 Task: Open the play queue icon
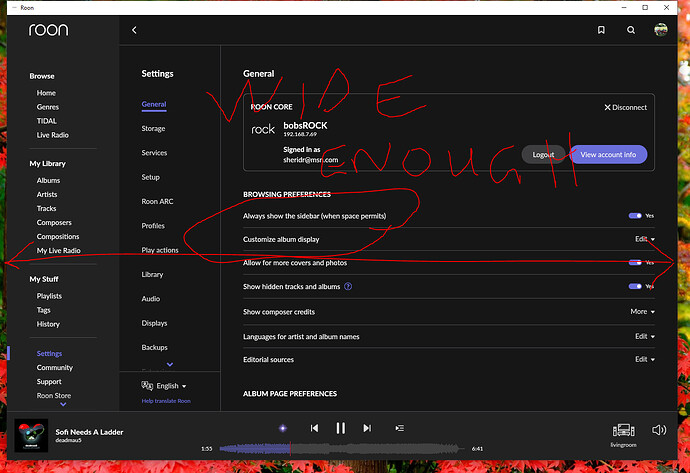click(x=400, y=428)
